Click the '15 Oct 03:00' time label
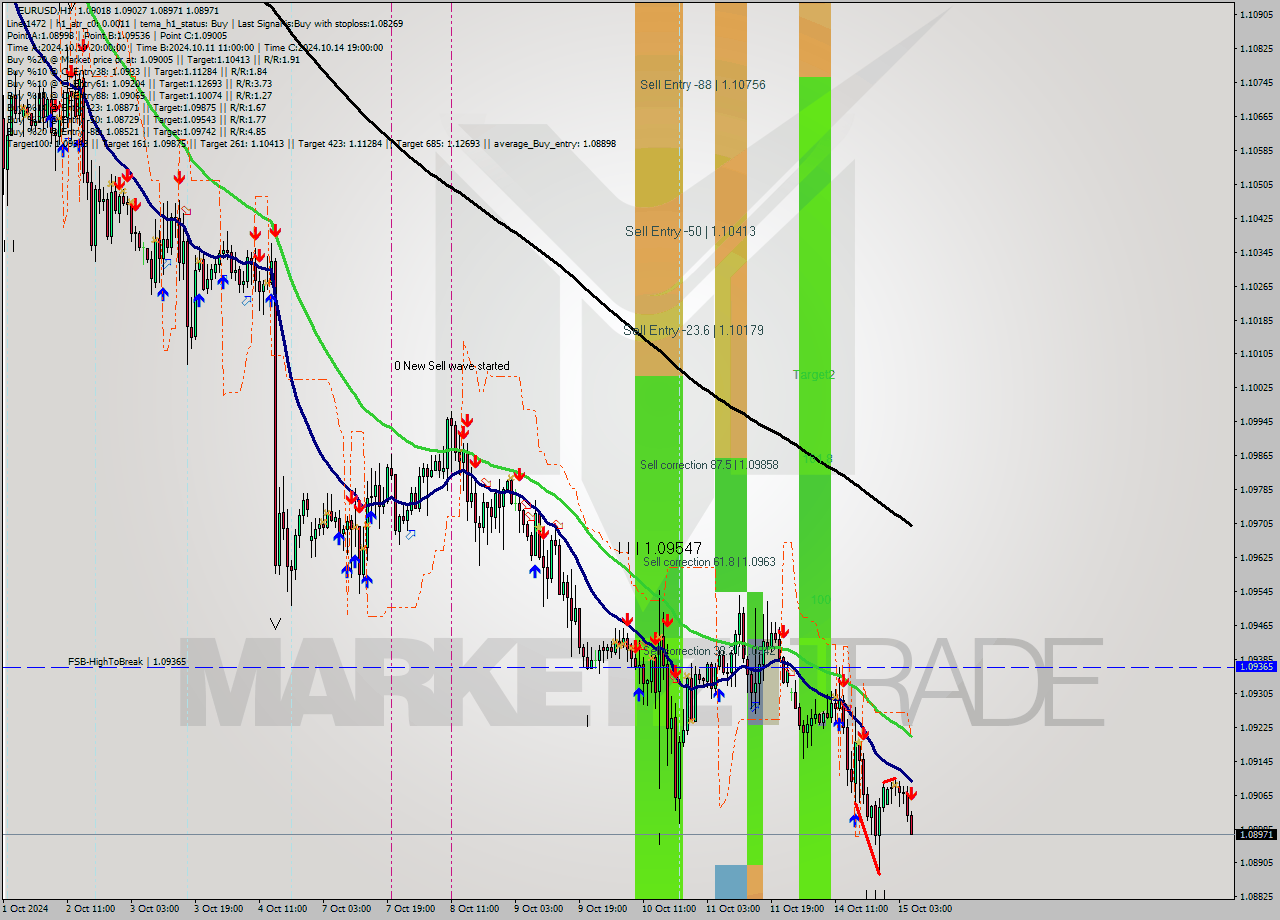This screenshot has width=1280, height=920. (x=925, y=909)
